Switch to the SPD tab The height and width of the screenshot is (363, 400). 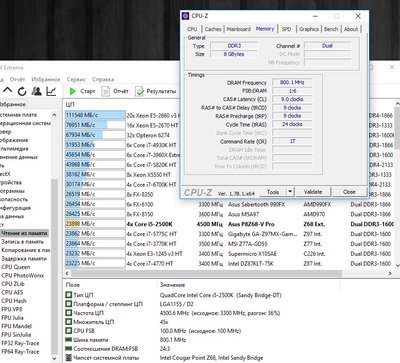pos(286,29)
